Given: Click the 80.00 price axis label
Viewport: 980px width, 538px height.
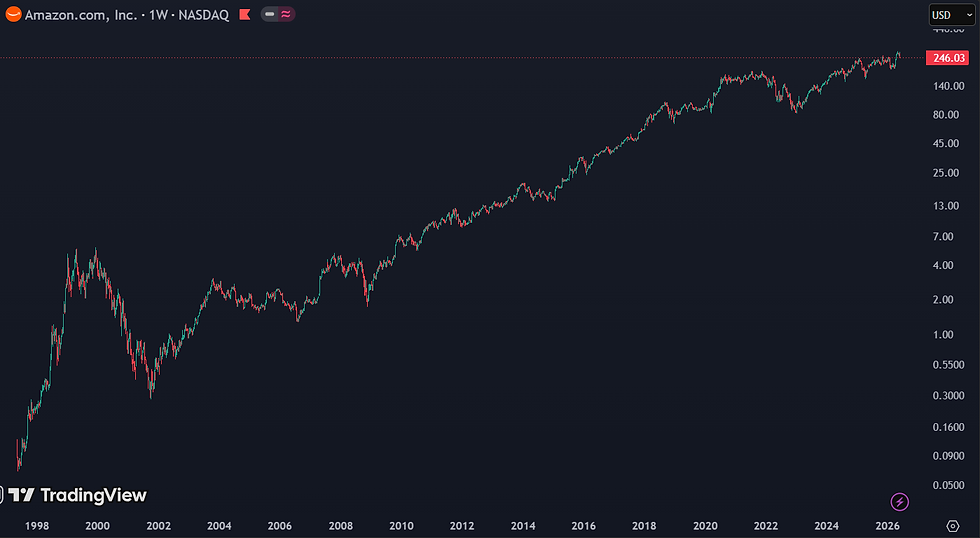Looking at the screenshot, I should 946,115.
